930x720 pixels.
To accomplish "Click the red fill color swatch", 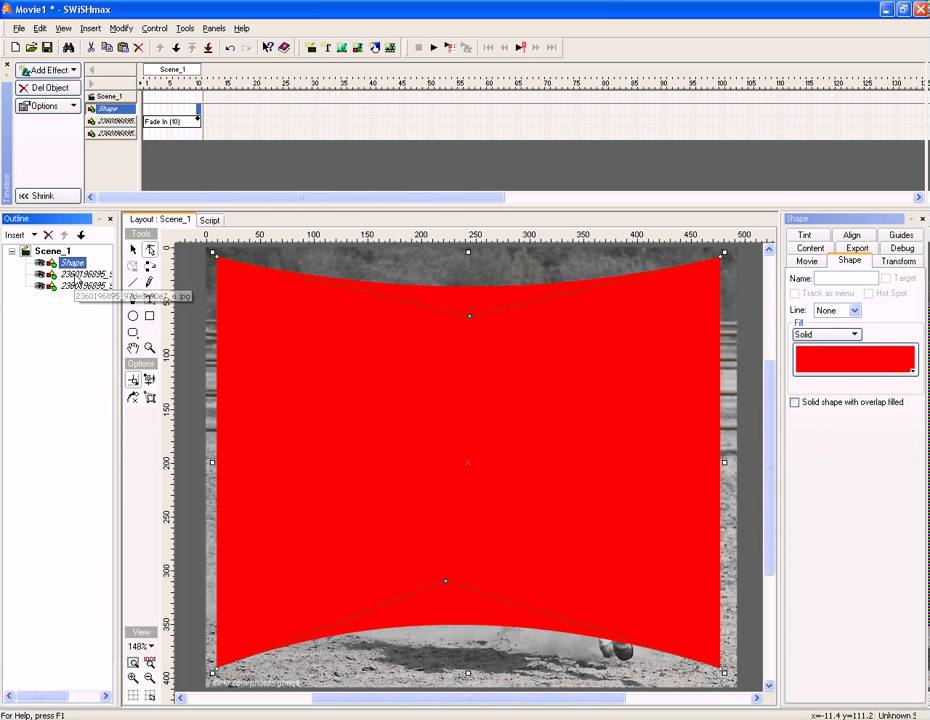I will pos(855,359).
